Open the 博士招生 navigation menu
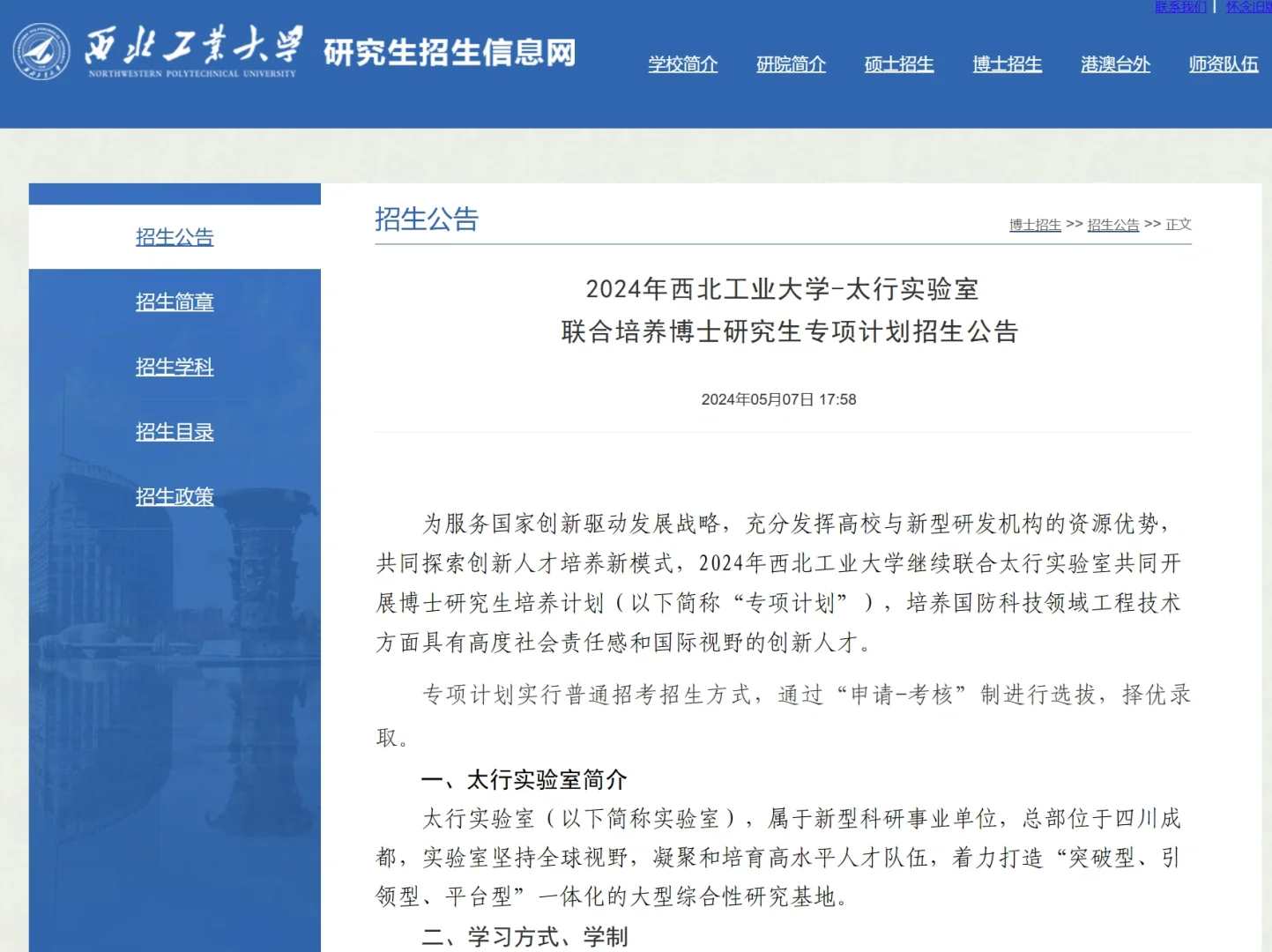Viewport: 1272px width, 952px height. pos(1008,64)
